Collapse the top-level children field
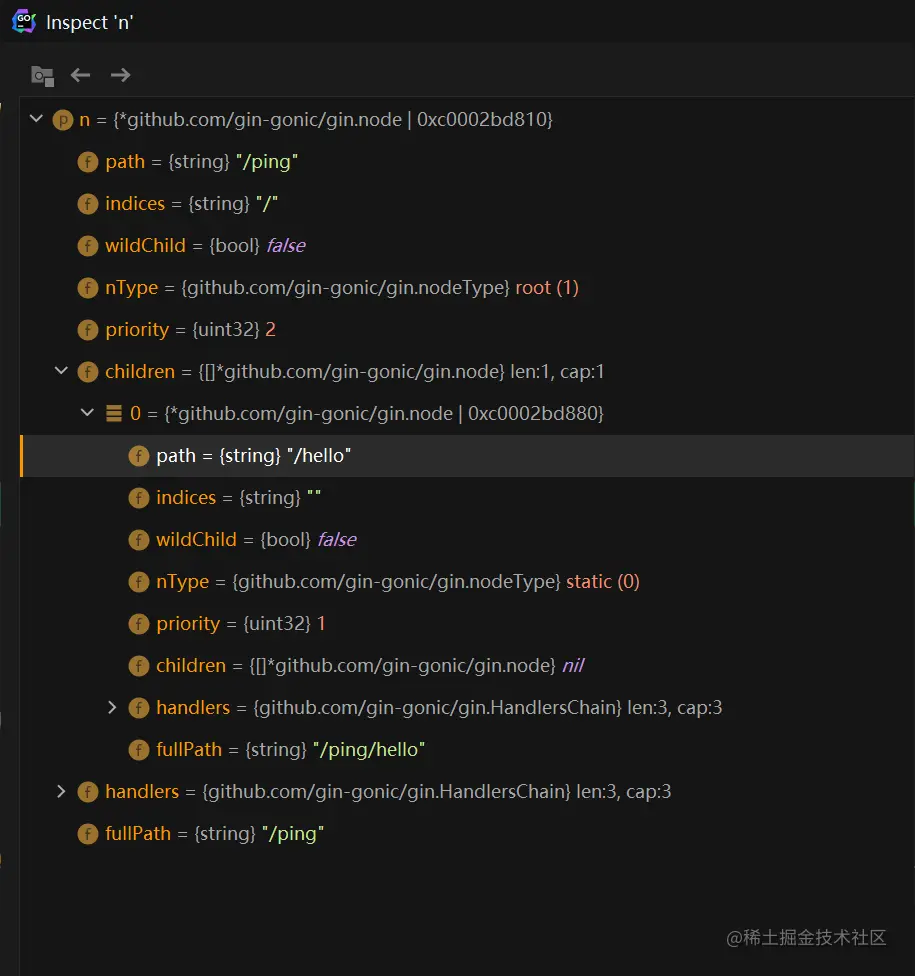 point(61,370)
